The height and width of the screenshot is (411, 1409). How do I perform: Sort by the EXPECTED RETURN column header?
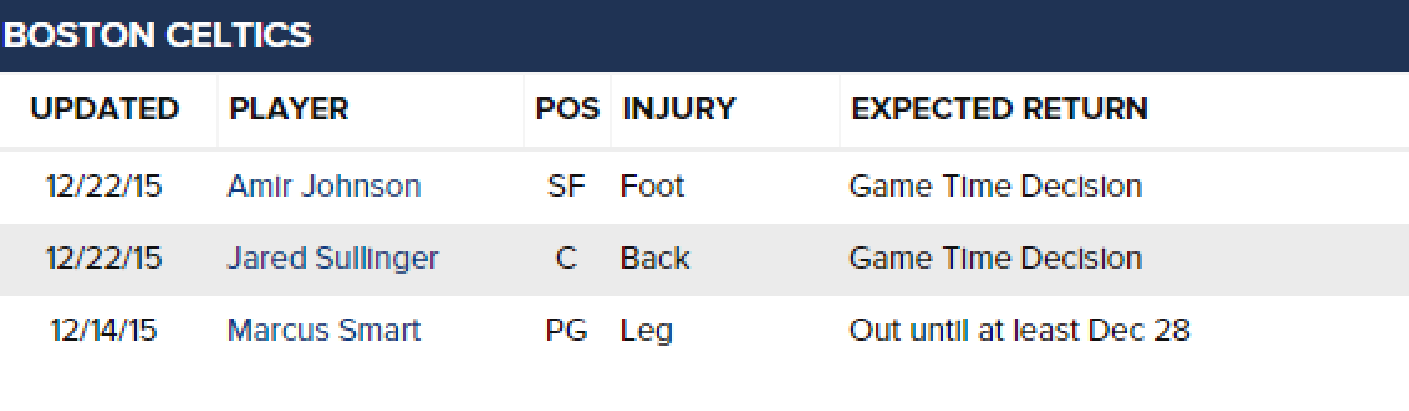(x=999, y=109)
